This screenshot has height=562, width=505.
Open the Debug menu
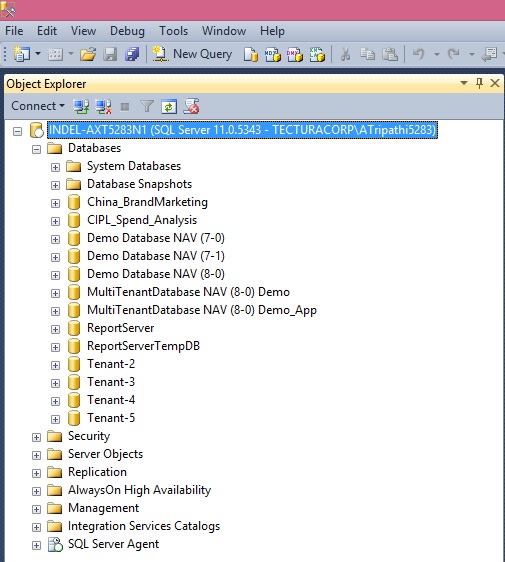click(x=127, y=31)
